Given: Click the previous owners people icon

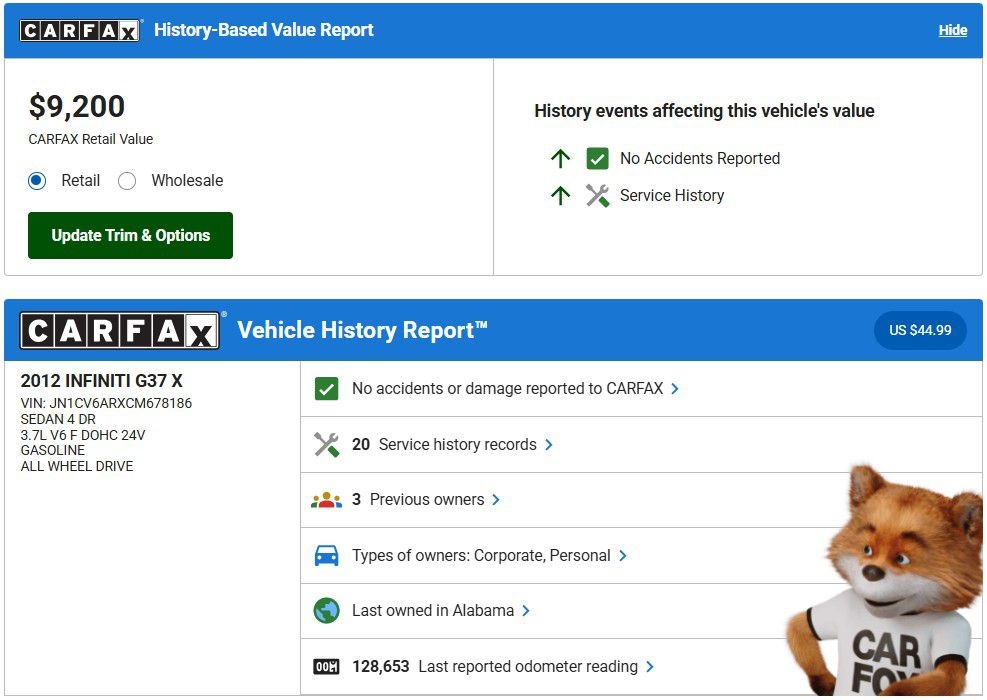Looking at the screenshot, I should pyautogui.click(x=326, y=500).
